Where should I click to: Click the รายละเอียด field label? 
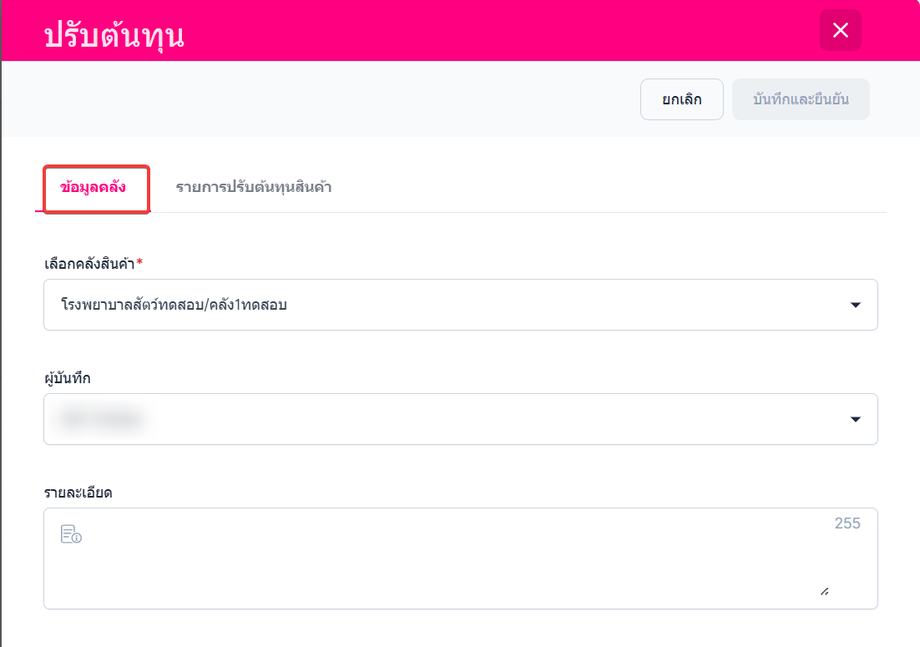click(77, 493)
